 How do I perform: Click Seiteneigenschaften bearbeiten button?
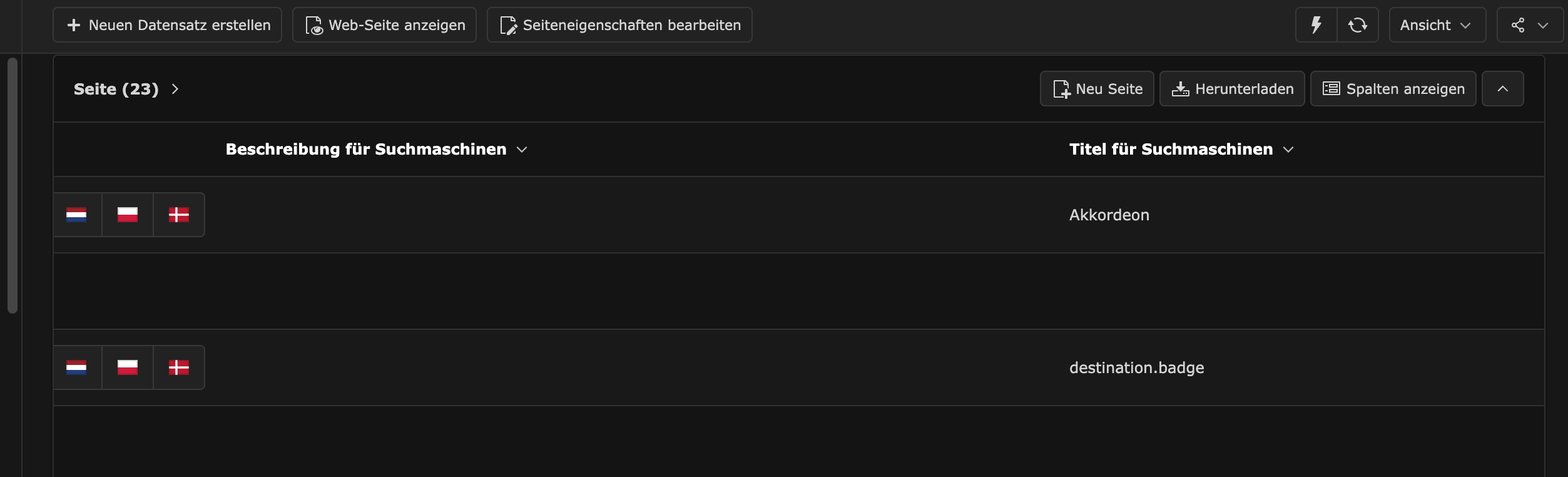tap(619, 25)
